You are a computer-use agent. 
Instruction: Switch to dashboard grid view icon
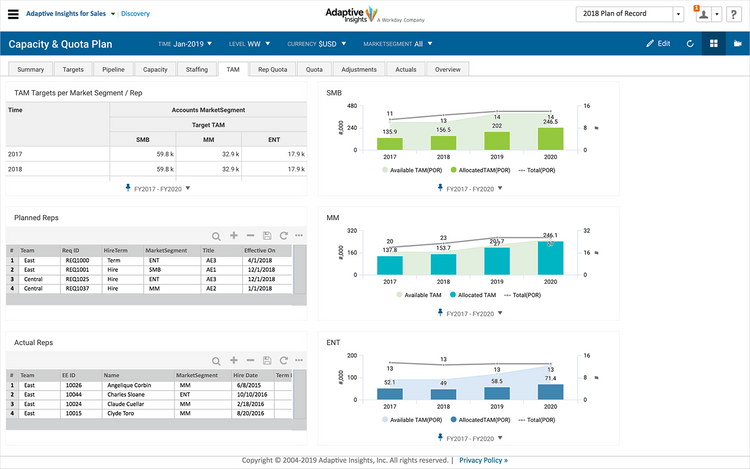pos(714,44)
